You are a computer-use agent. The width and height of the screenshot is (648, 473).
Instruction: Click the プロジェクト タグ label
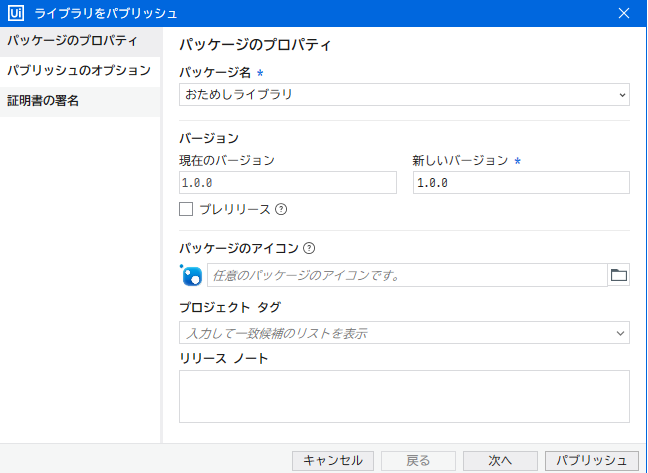230,307
